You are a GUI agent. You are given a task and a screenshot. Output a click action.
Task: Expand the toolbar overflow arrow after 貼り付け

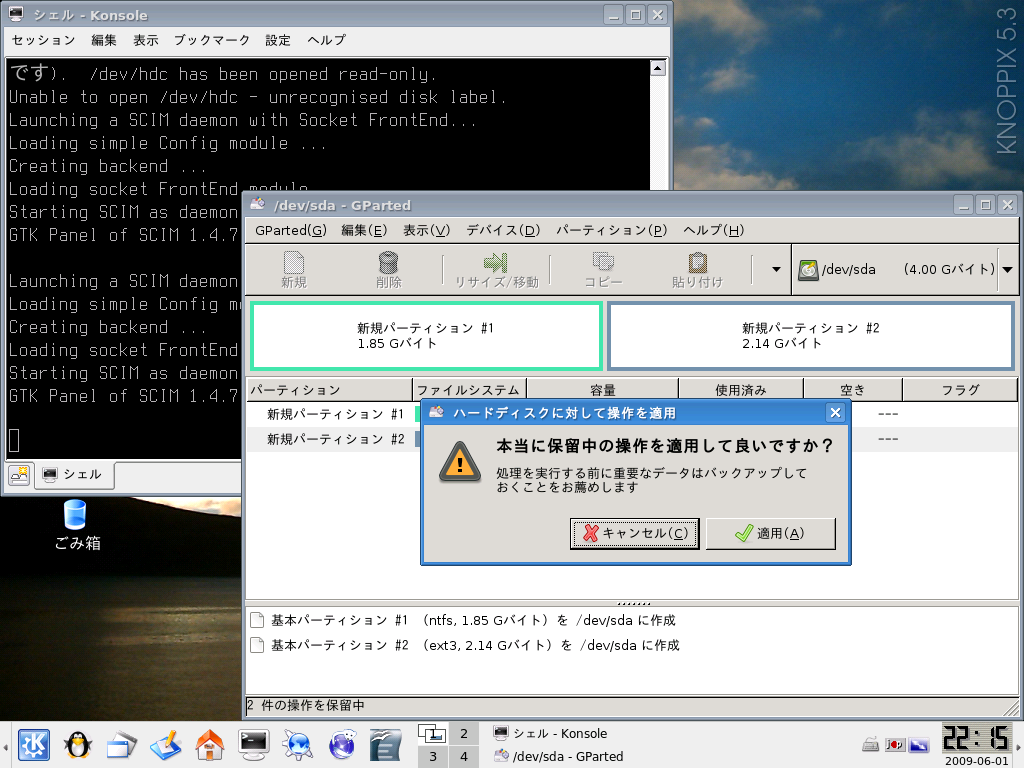pos(776,269)
